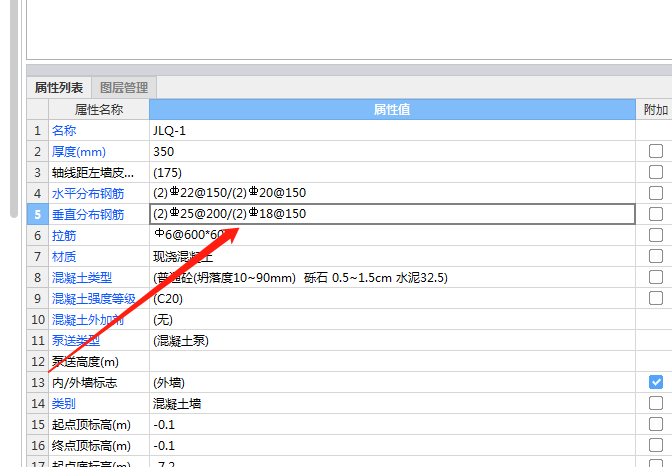Toggle the 附加 checkbox for 类别
This screenshot has height=467, width=672.
[656, 403]
